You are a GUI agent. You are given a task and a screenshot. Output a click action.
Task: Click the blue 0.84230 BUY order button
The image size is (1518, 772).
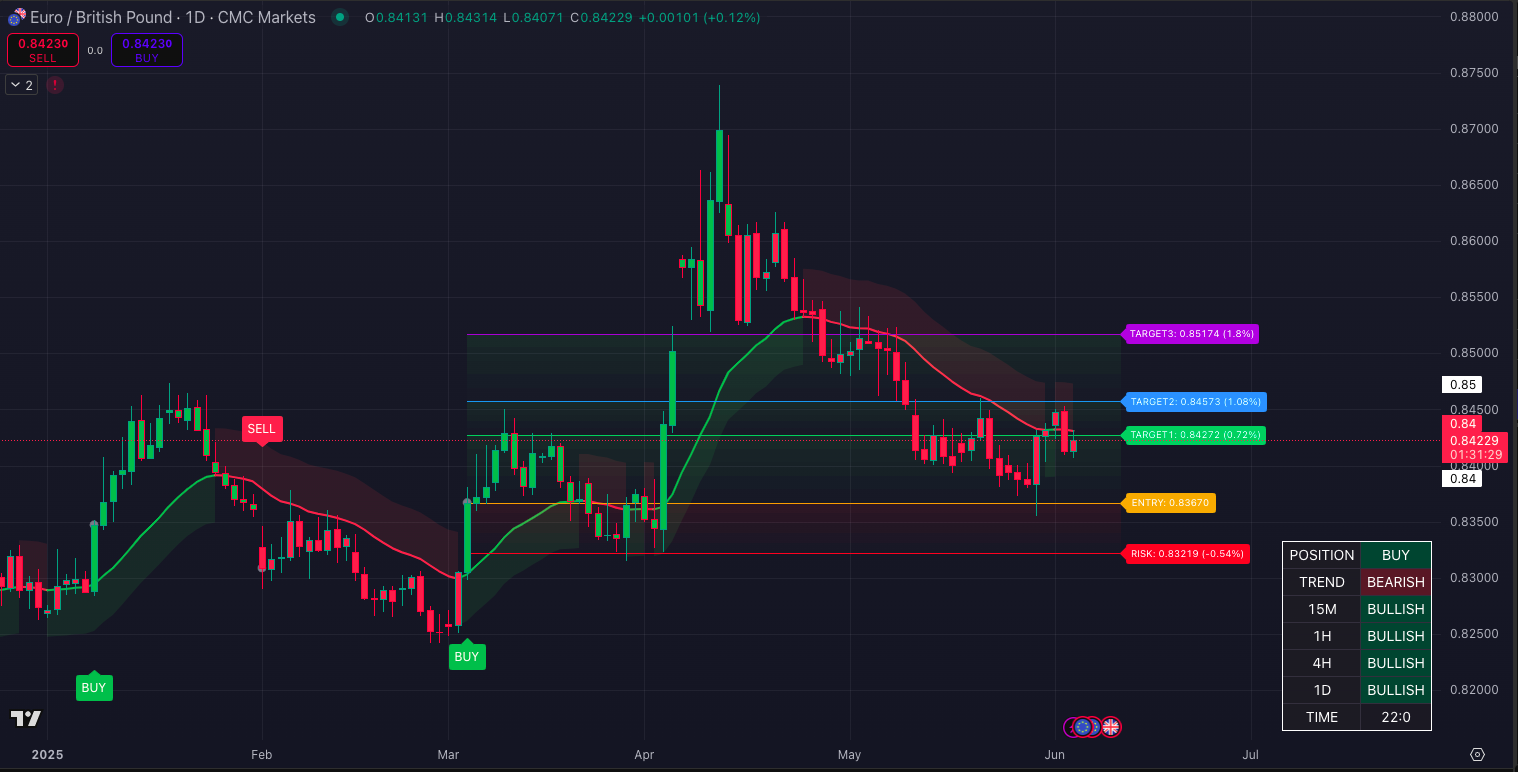[x=147, y=50]
